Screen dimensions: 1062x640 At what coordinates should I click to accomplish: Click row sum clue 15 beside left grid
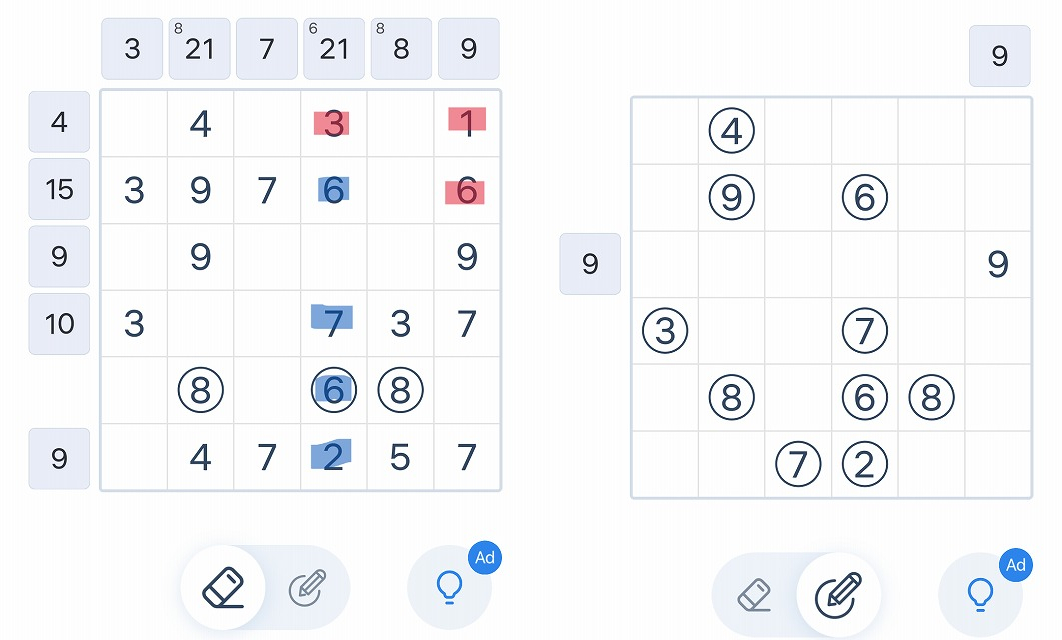point(59,189)
